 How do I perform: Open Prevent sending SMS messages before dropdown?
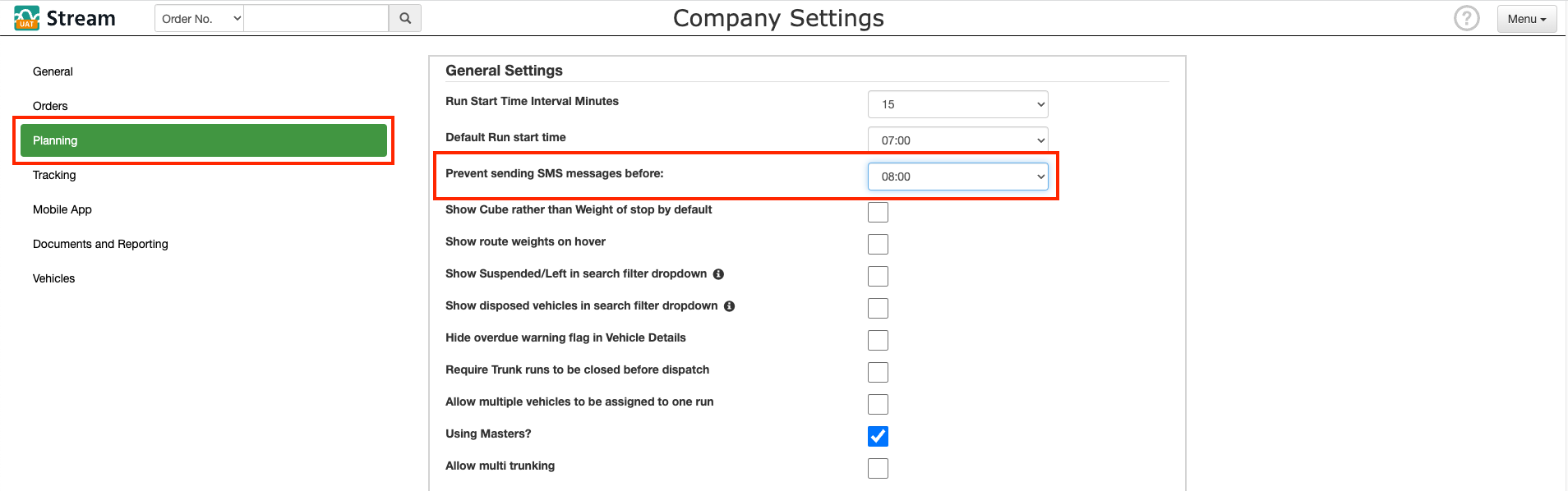coord(957,177)
